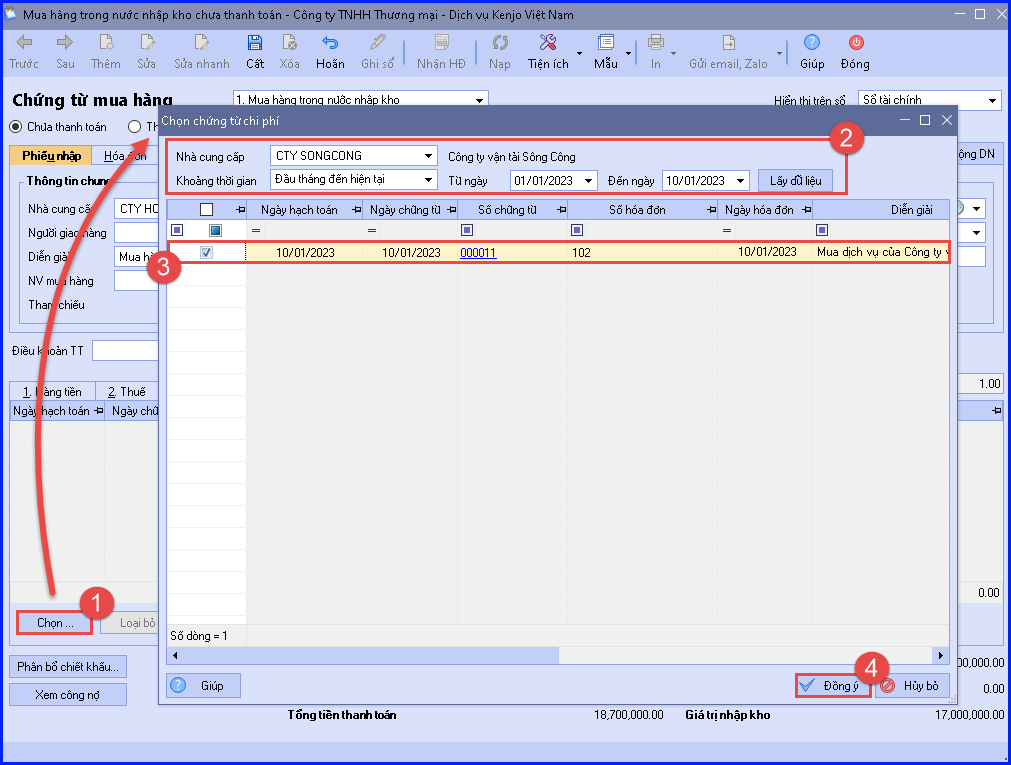The image size is (1011, 765).
Task: Open the Khoảng thời gian dropdown
Action: click(x=428, y=180)
